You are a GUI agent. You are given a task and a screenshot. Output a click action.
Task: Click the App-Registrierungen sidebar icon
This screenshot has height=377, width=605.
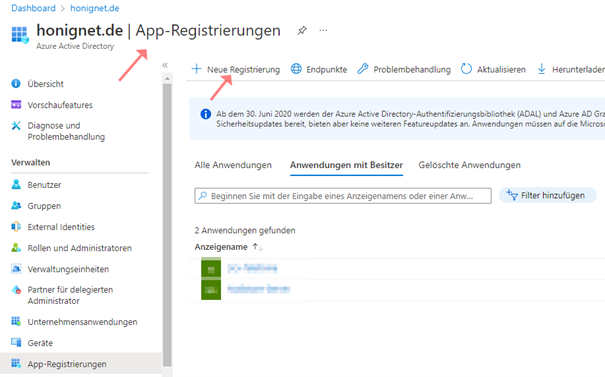pos(16,363)
